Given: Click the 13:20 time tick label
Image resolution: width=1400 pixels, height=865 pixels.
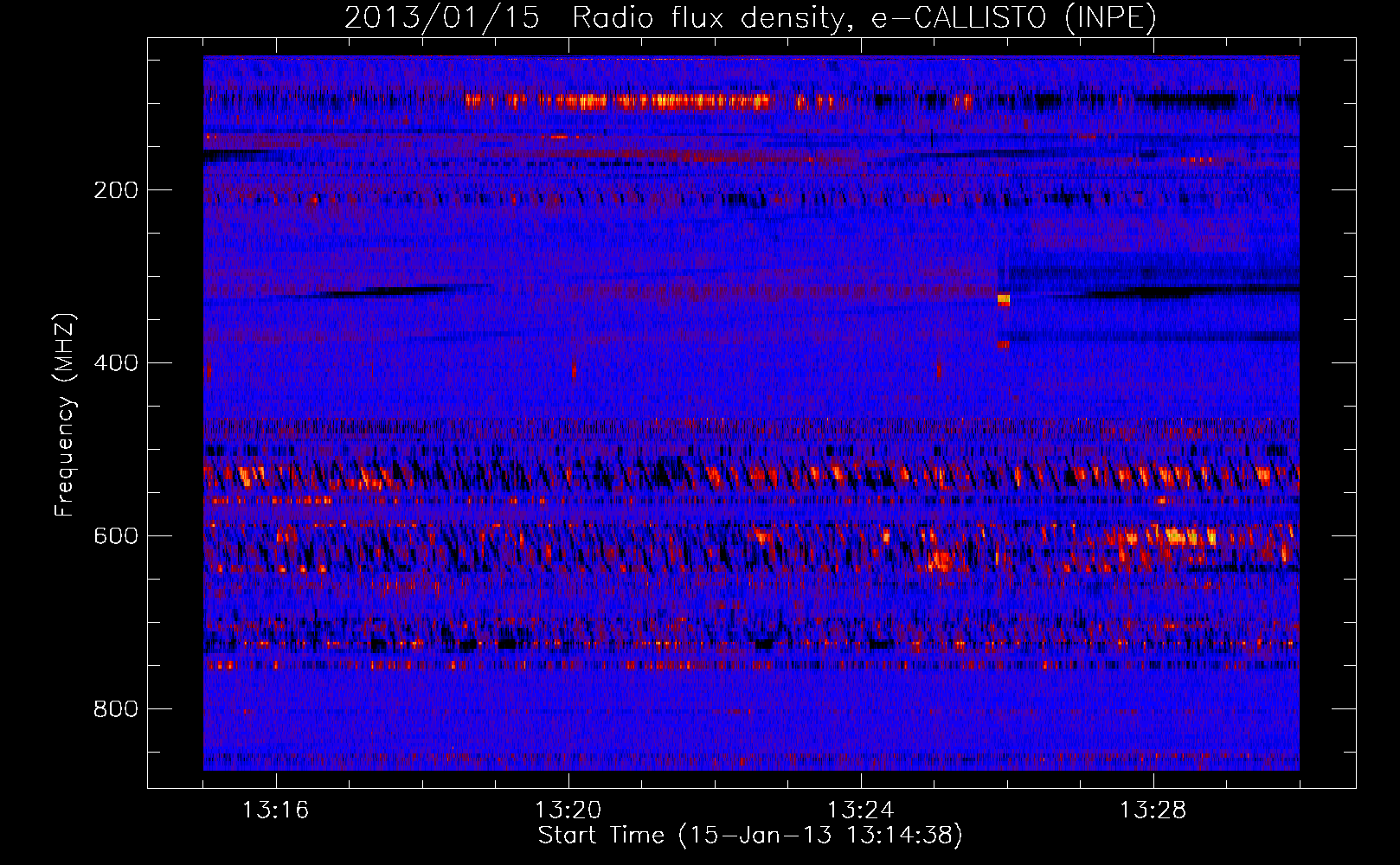Looking at the screenshot, I should (x=568, y=811).
